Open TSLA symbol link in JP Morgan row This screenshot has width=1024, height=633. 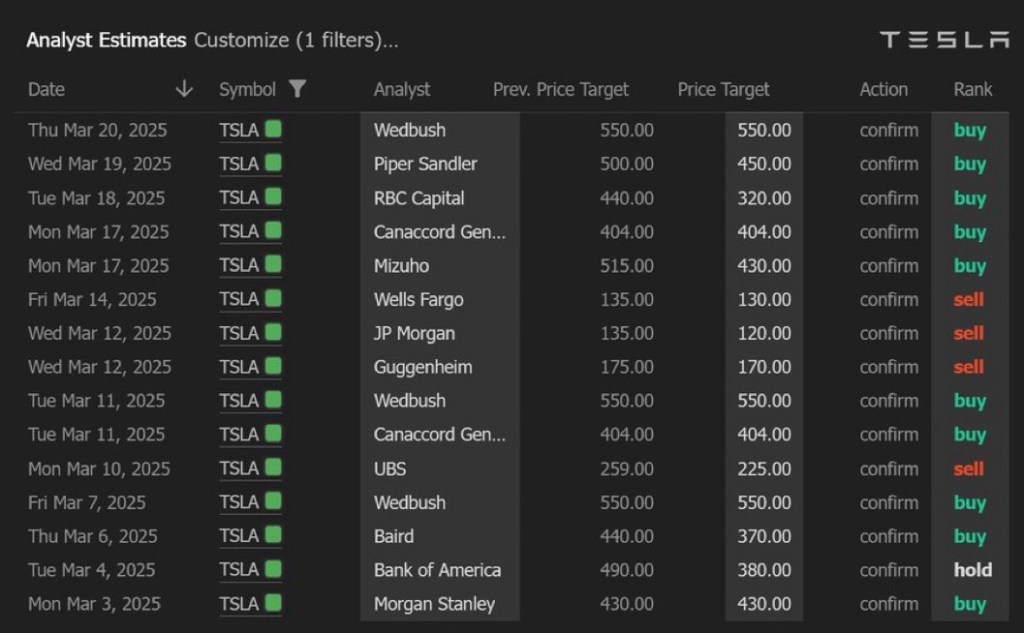tap(239, 333)
